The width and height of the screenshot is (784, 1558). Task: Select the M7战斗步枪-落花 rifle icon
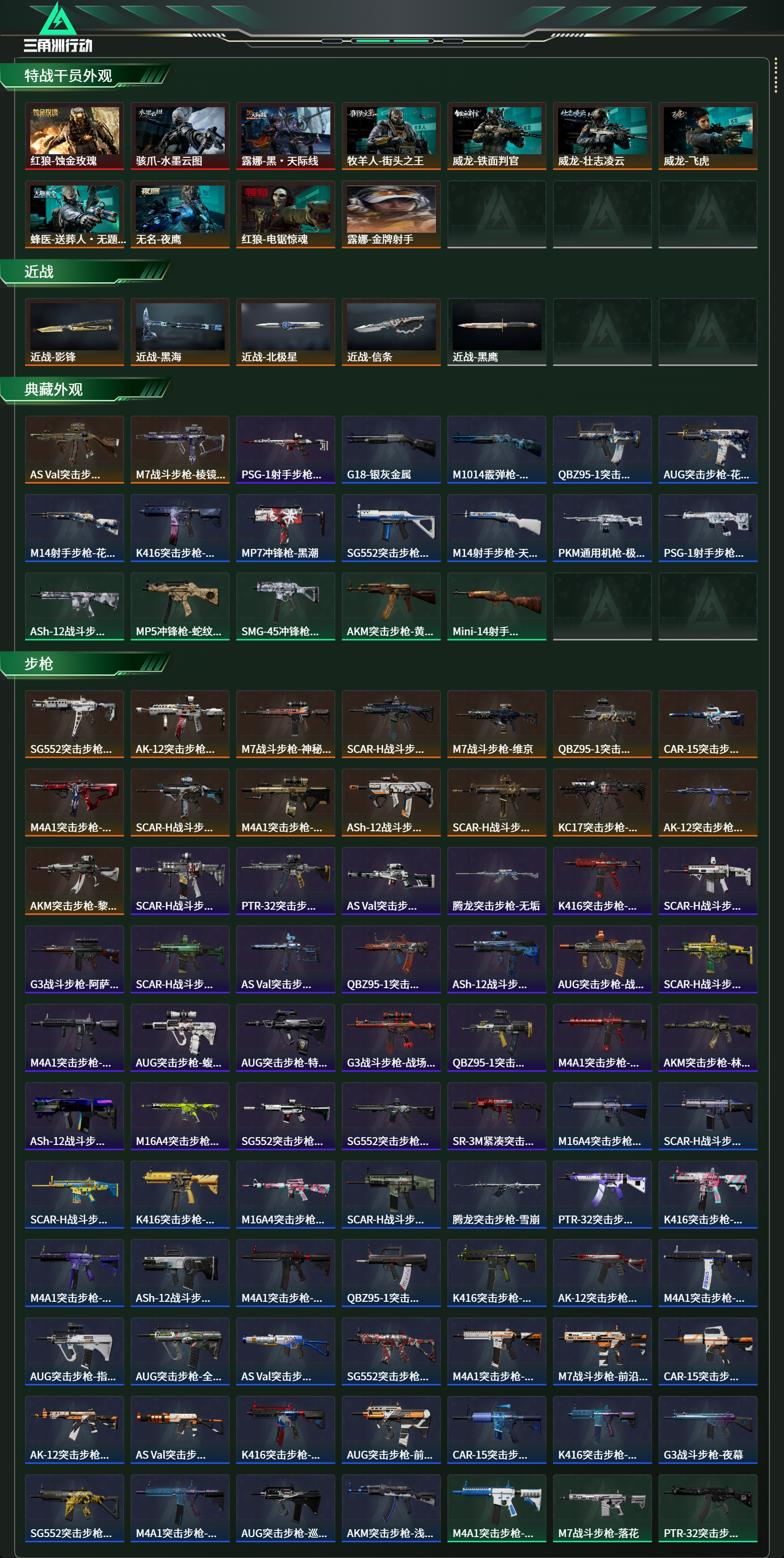[602, 1508]
